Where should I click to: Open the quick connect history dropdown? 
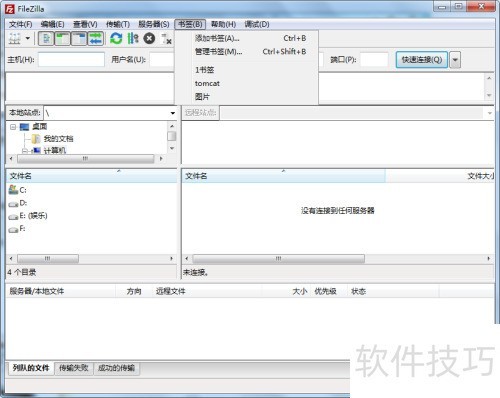click(x=455, y=60)
